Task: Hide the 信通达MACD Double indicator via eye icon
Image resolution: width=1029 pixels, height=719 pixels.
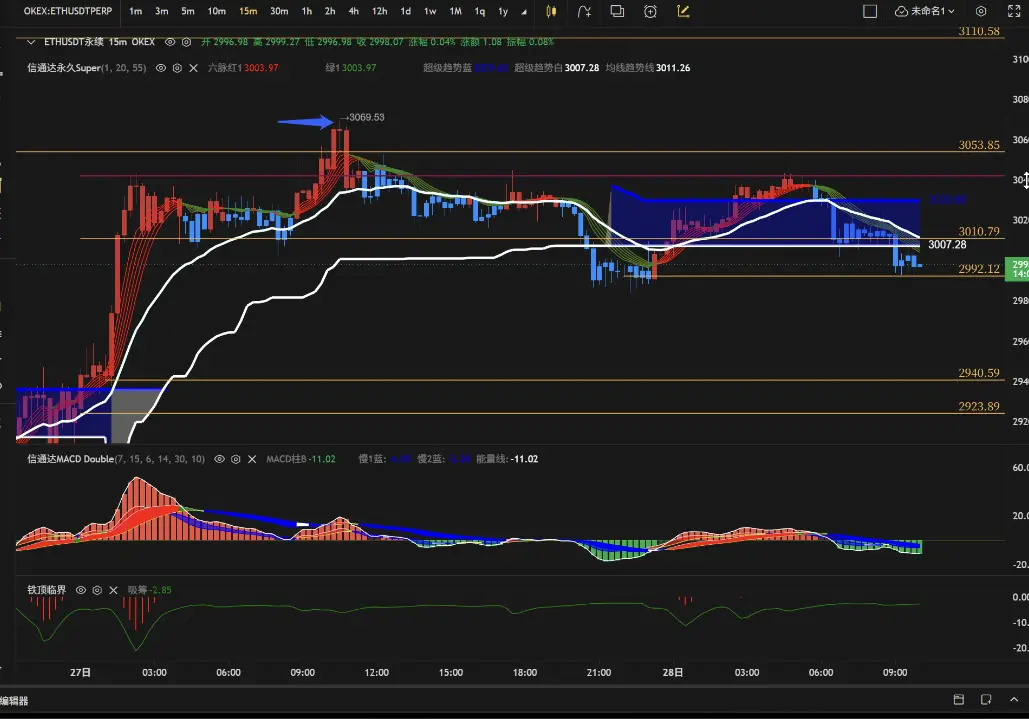Action: point(219,459)
